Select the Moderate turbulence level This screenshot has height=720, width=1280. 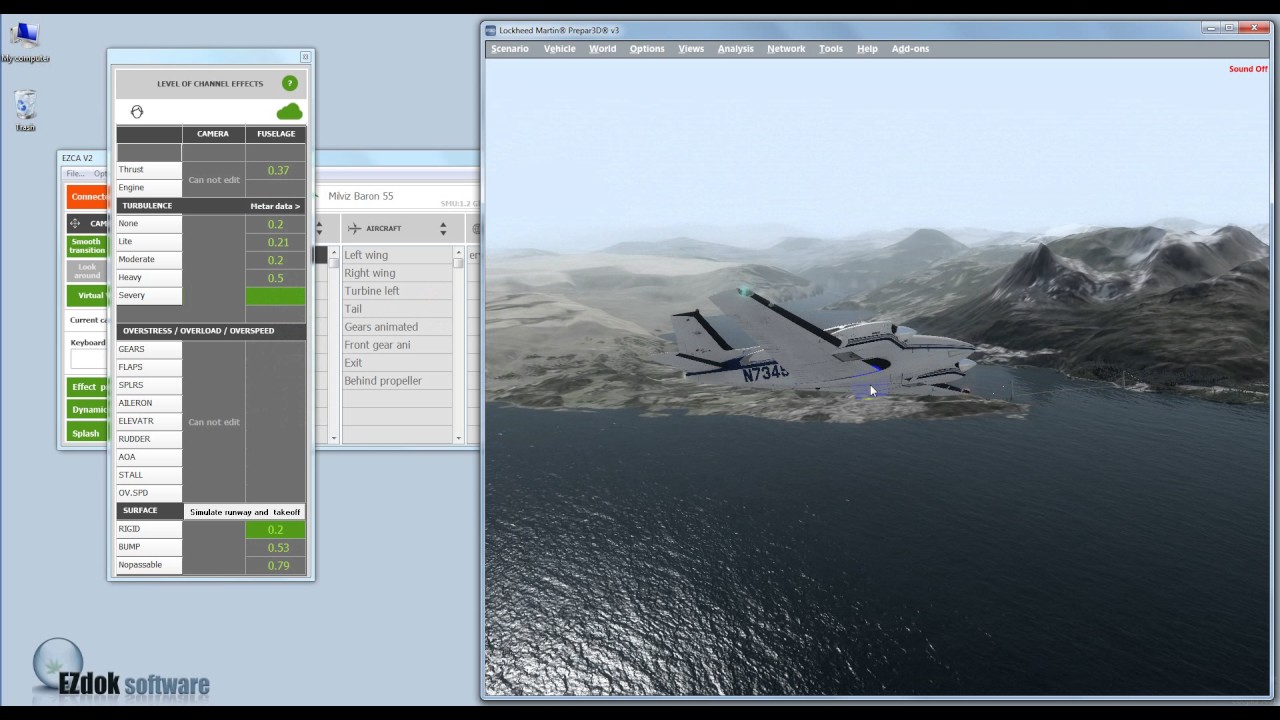tap(149, 260)
